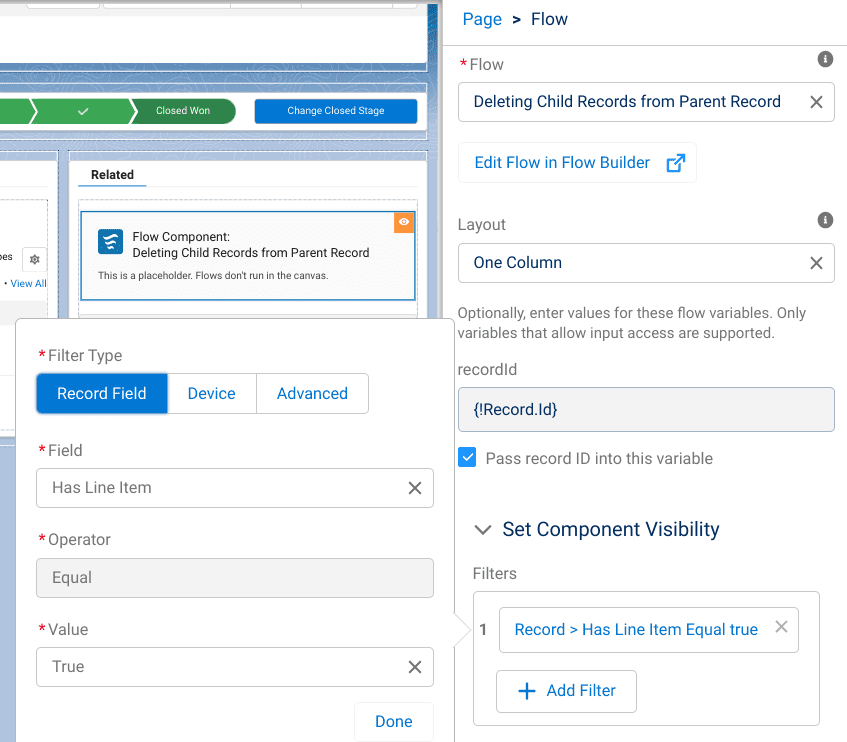The height and width of the screenshot is (742, 847).
Task: Open the Operator Equal dropdown
Action: (x=235, y=578)
